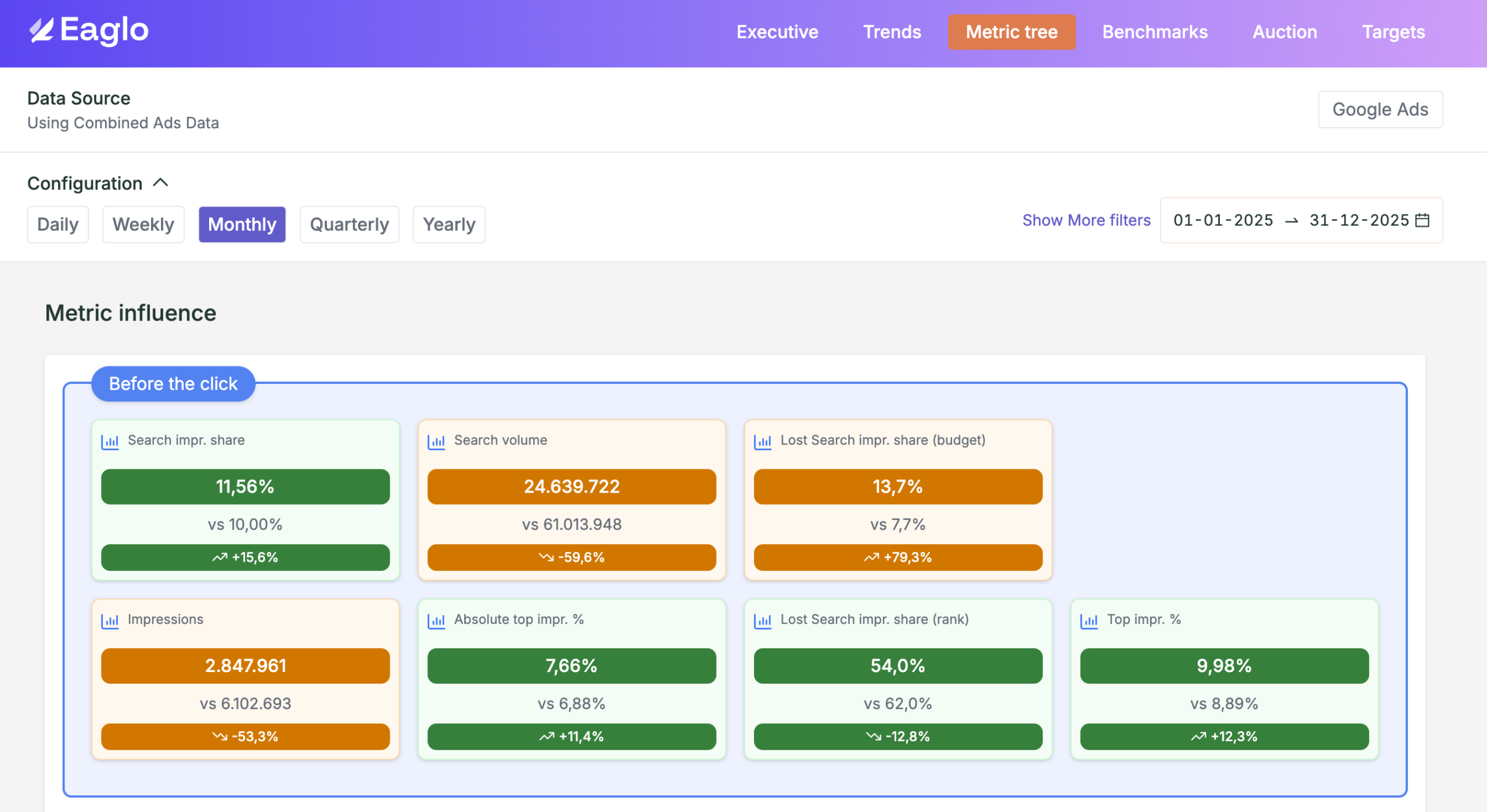Image resolution: width=1487 pixels, height=812 pixels.
Task: Collapse the Configuration section chevron
Action: click(x=160, y=183)
